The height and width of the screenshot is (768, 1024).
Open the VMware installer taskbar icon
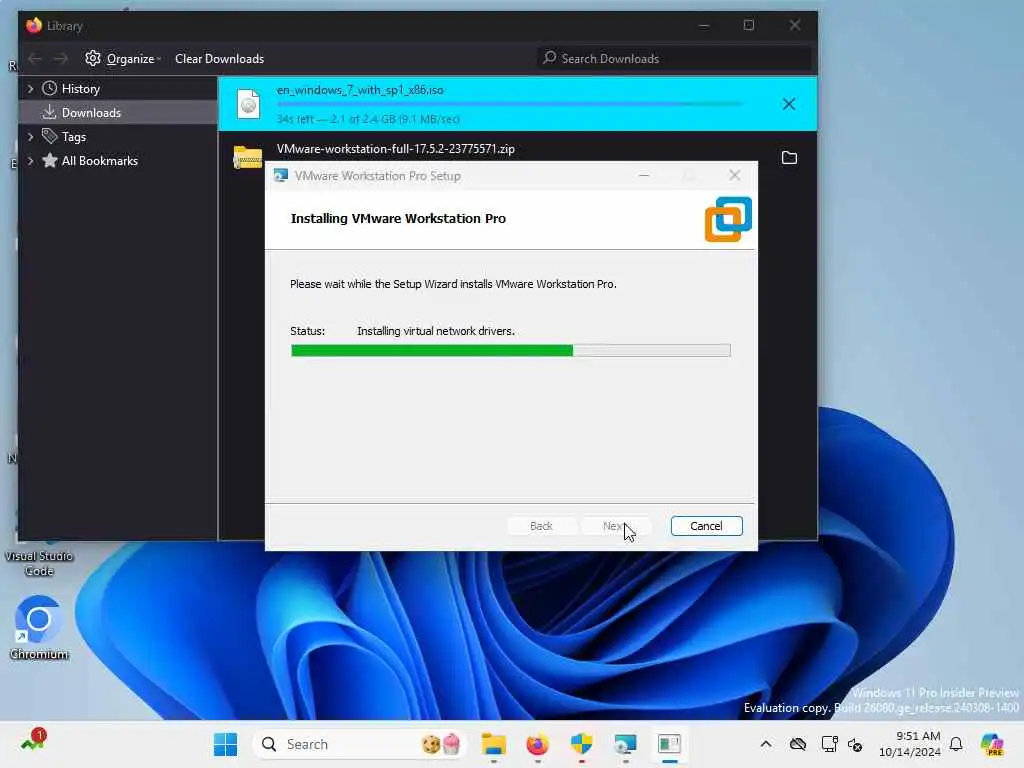coord(625,744)
